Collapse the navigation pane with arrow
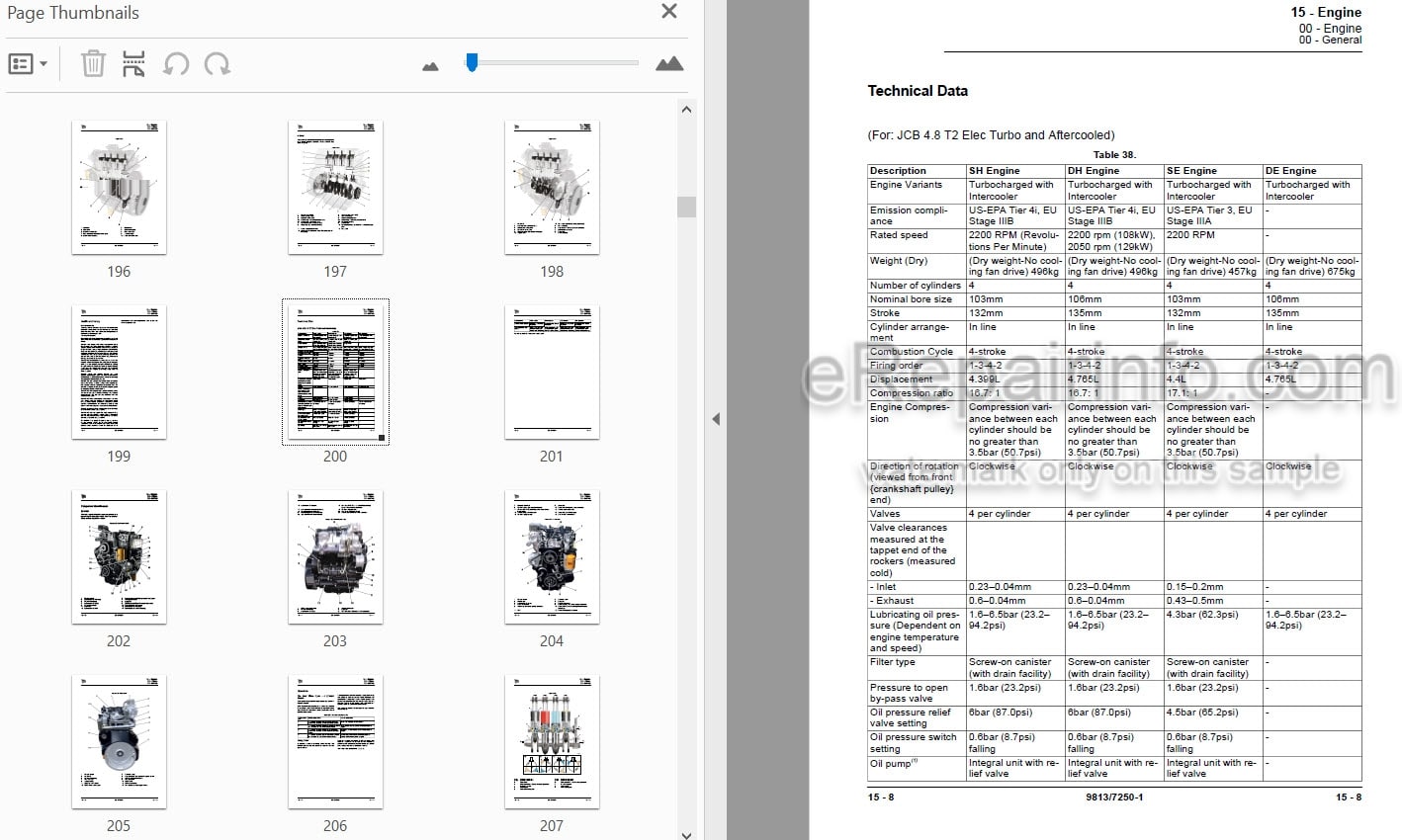The height and width of the screenshot is (840, 1402). [x=716, y=419]
